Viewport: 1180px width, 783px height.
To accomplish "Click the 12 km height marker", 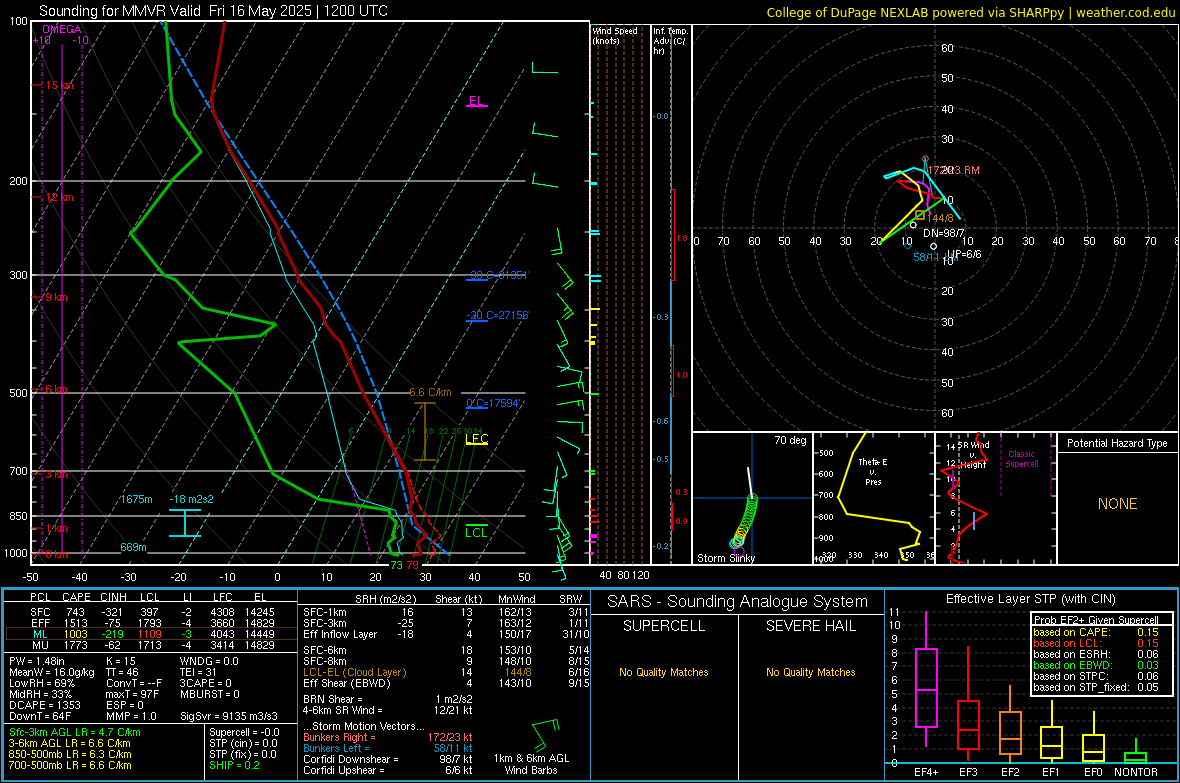I will 59,197.
